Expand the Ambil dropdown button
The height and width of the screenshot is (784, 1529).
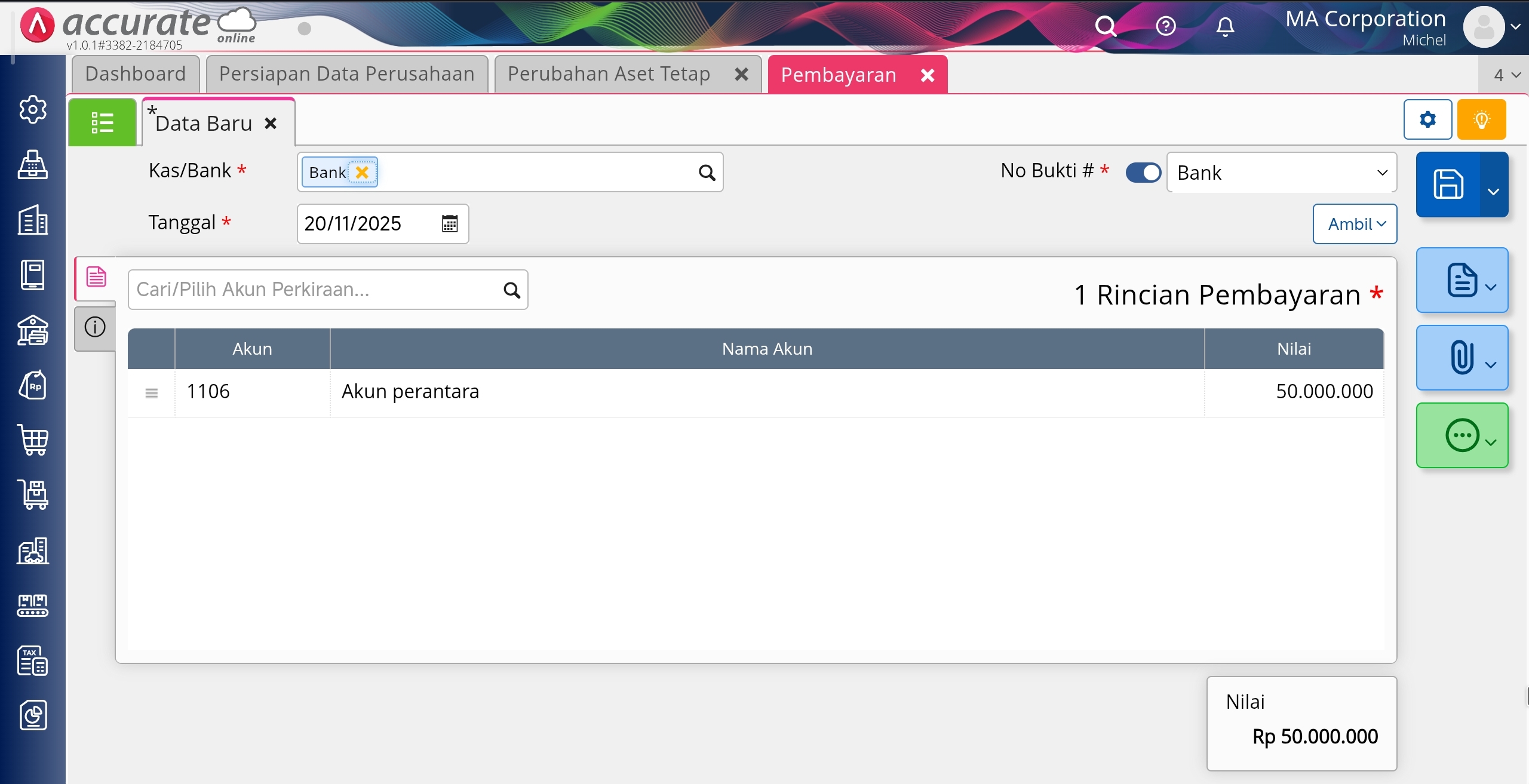pos(1355,224)
